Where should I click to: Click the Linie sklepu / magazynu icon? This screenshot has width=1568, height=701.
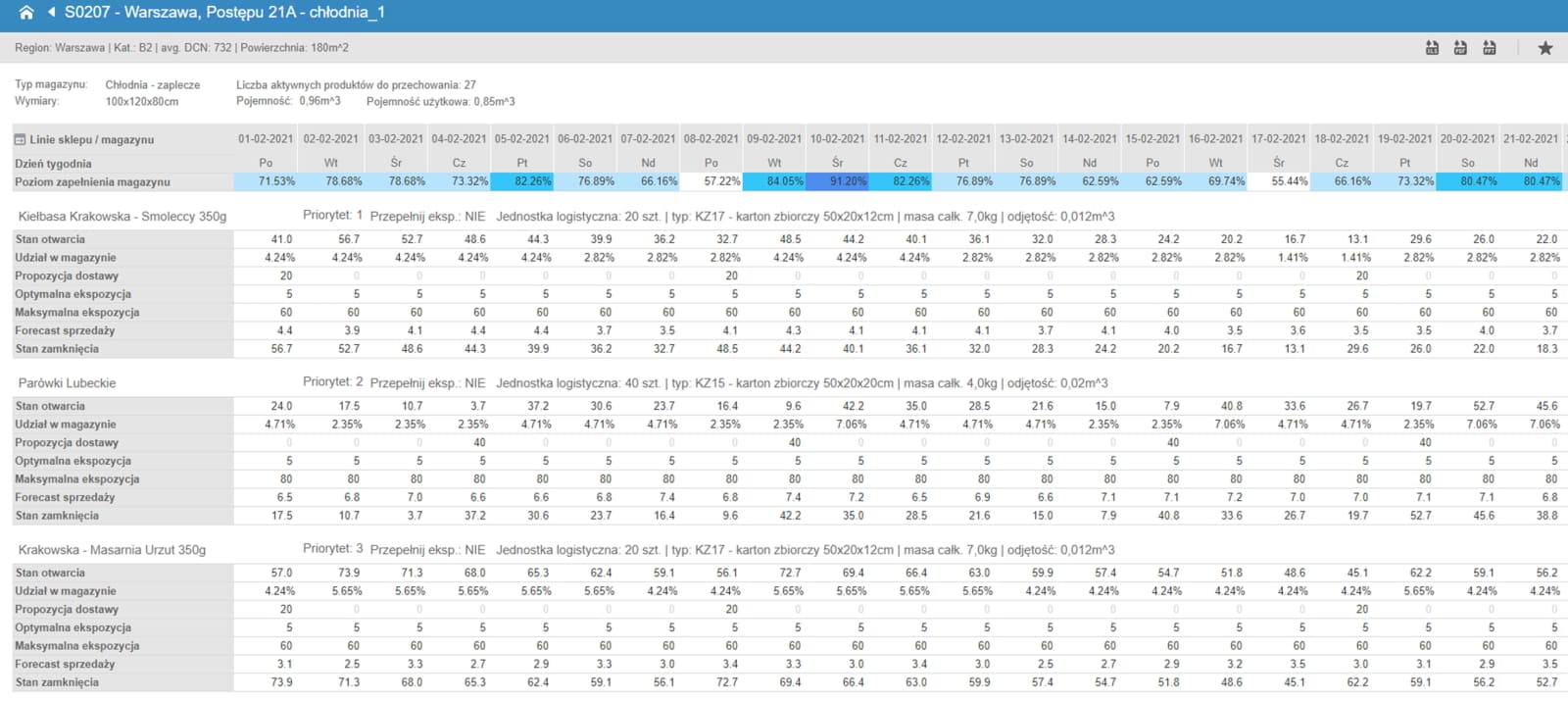[20, 140]
